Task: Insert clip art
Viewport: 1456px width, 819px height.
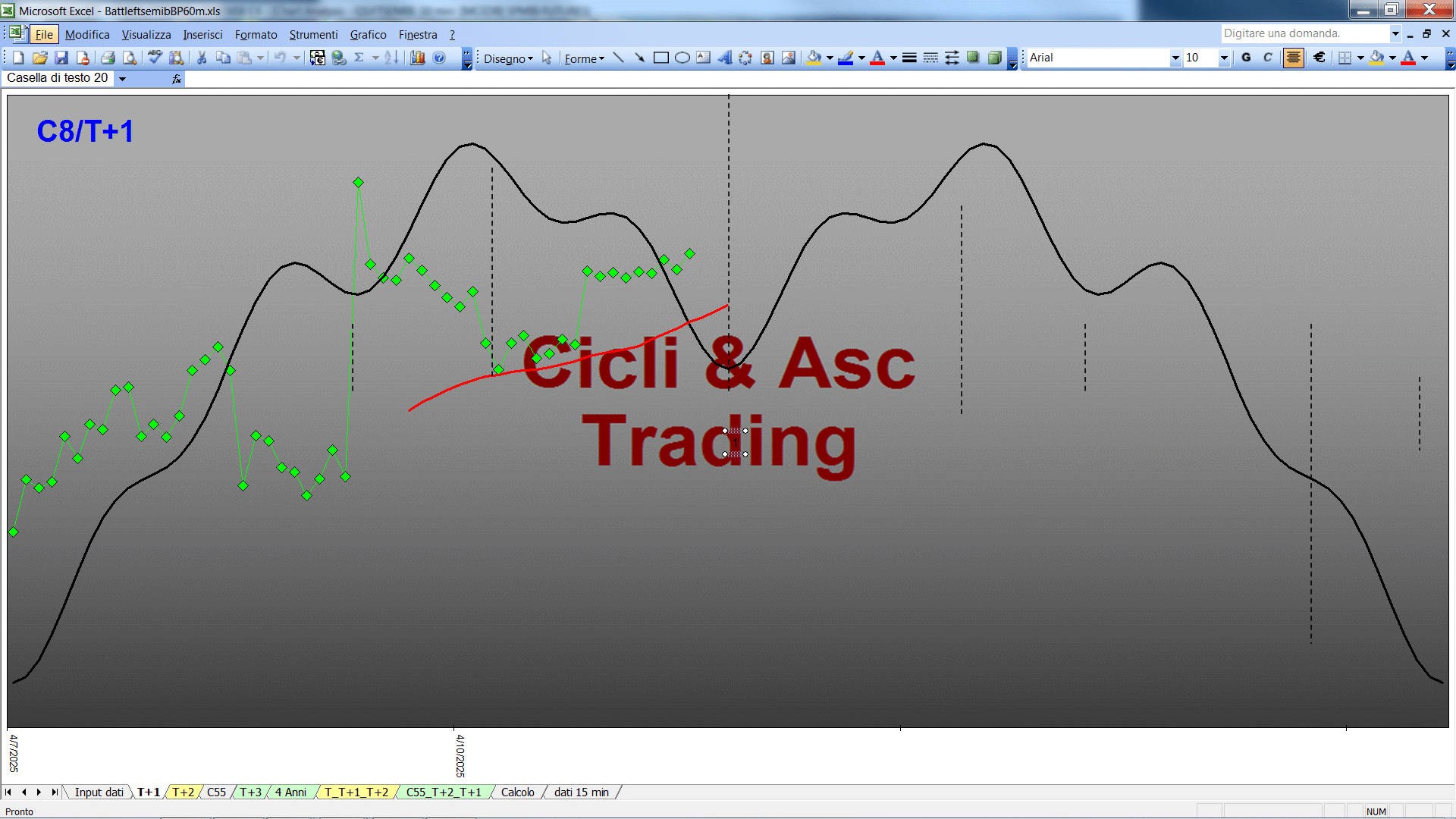Action: point(767,58)
